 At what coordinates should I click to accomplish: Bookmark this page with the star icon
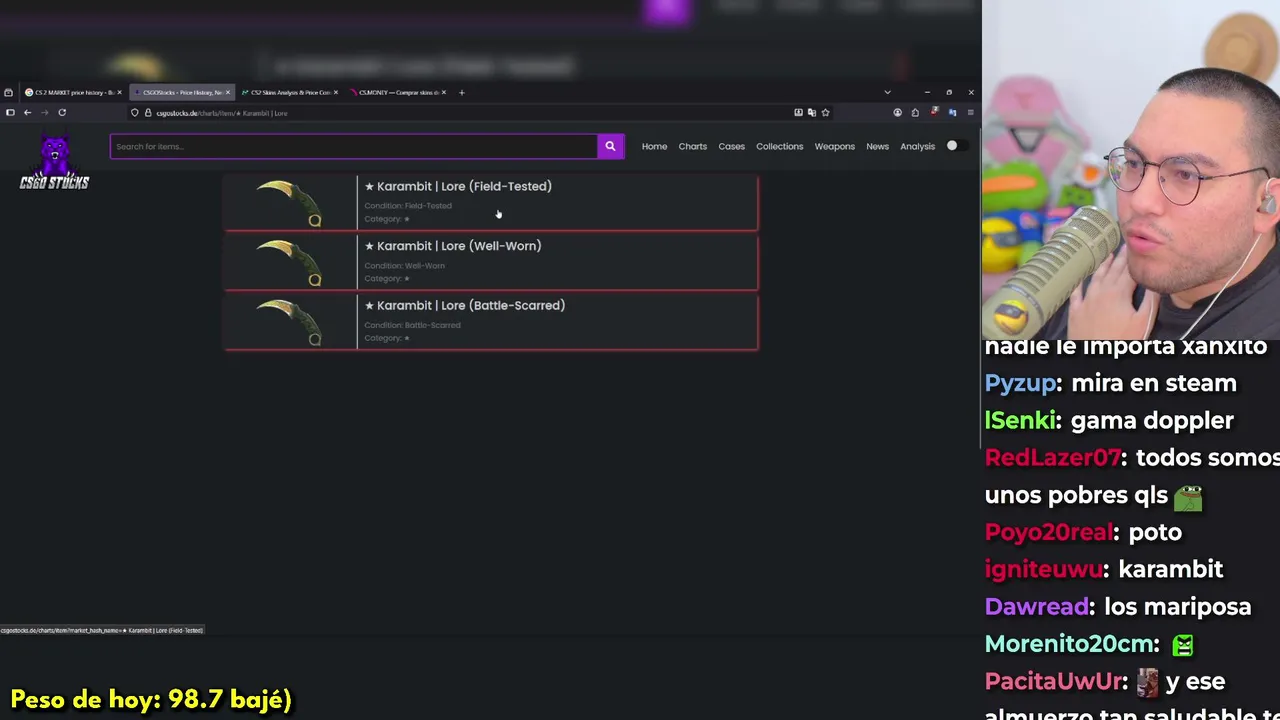[x=825, y=113]
